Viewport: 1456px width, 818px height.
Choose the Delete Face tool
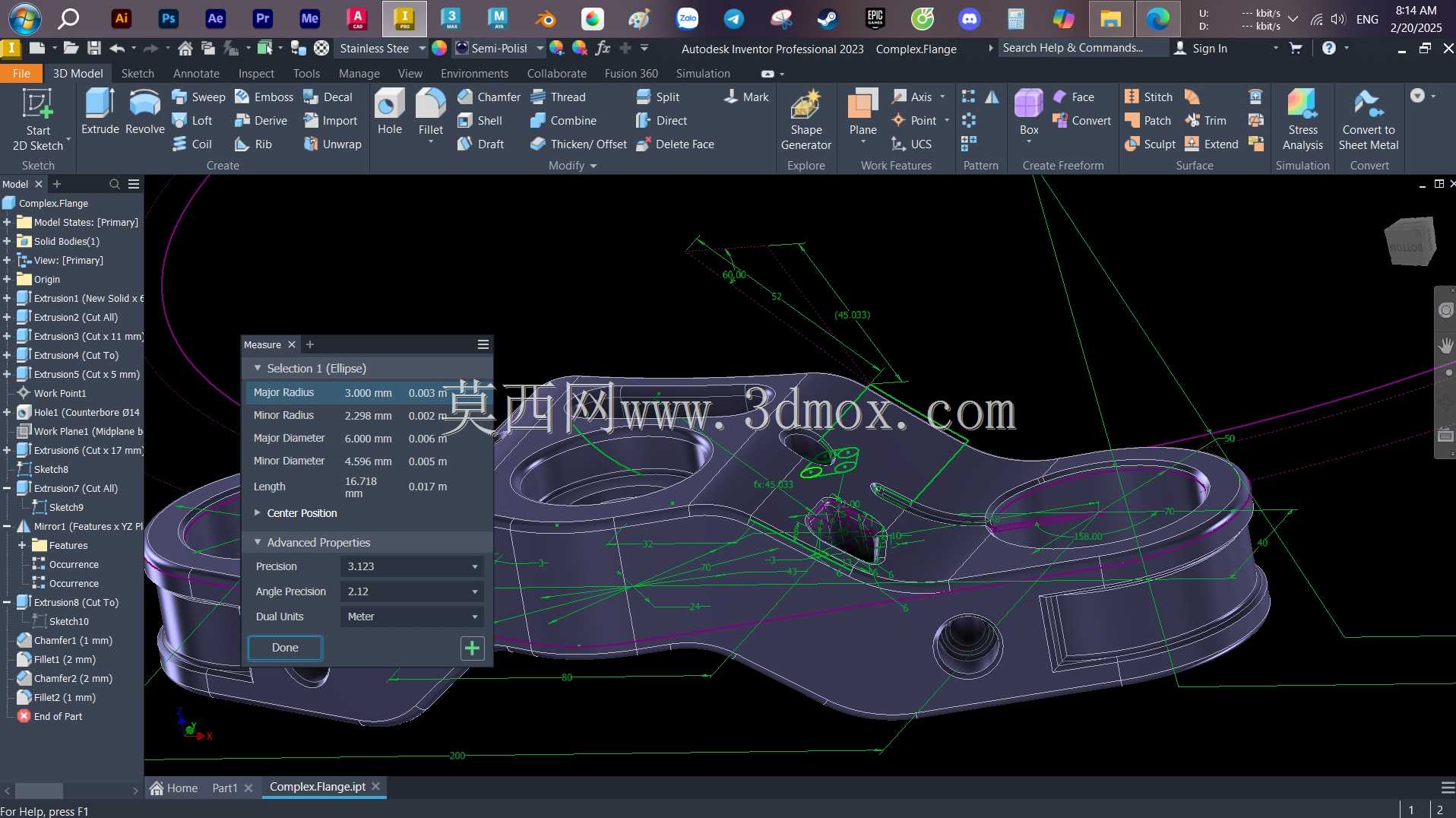[675, 144]
